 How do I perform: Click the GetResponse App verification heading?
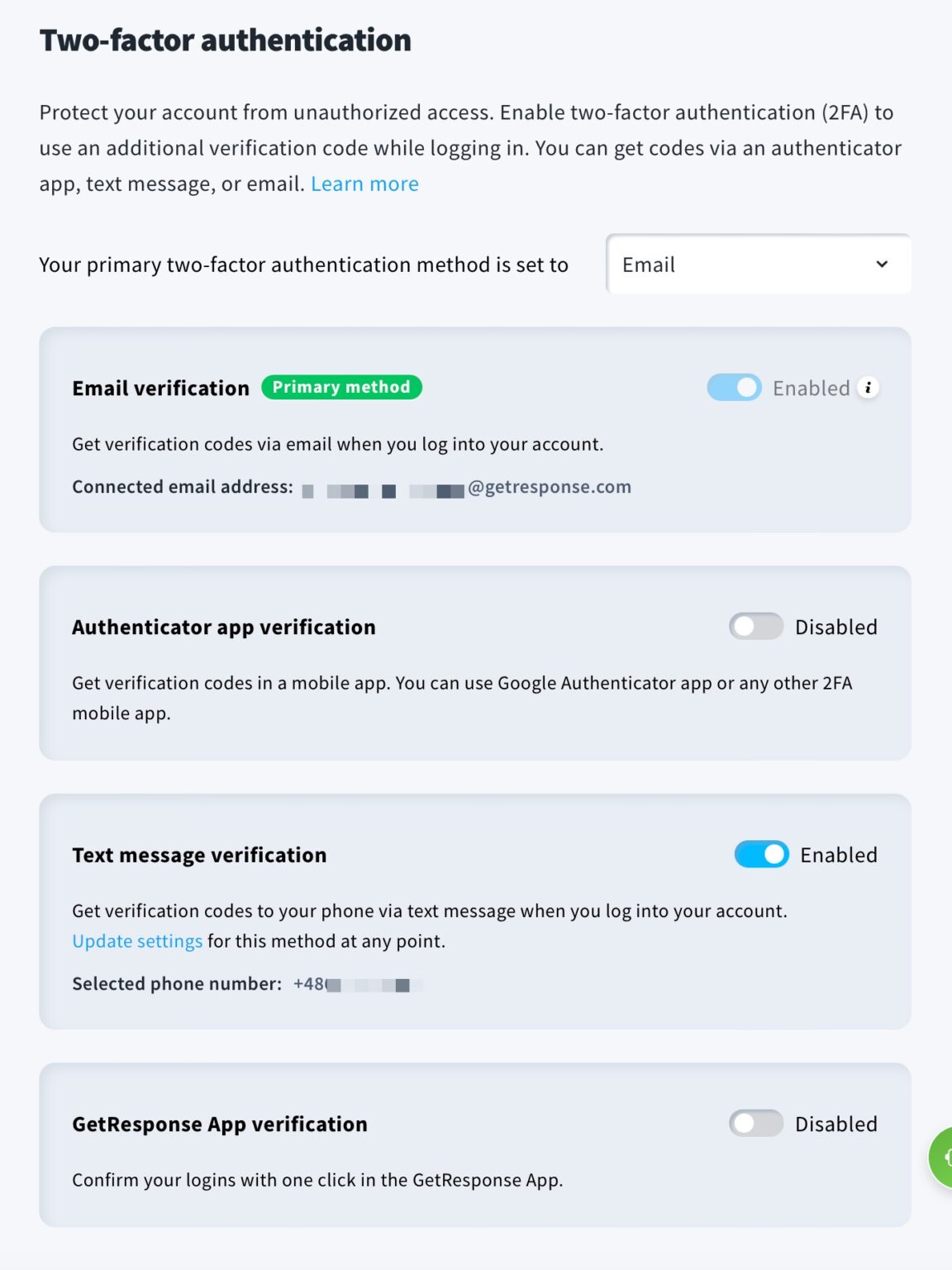click(220, 1123)
